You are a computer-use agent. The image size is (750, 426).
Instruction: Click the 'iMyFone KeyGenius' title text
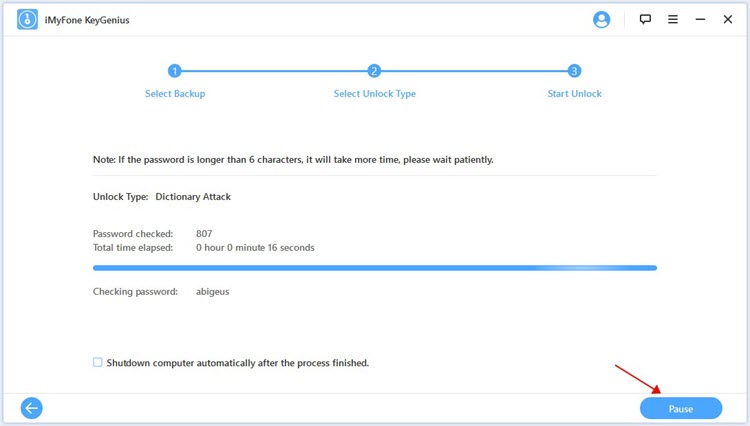tap(87, 20)
